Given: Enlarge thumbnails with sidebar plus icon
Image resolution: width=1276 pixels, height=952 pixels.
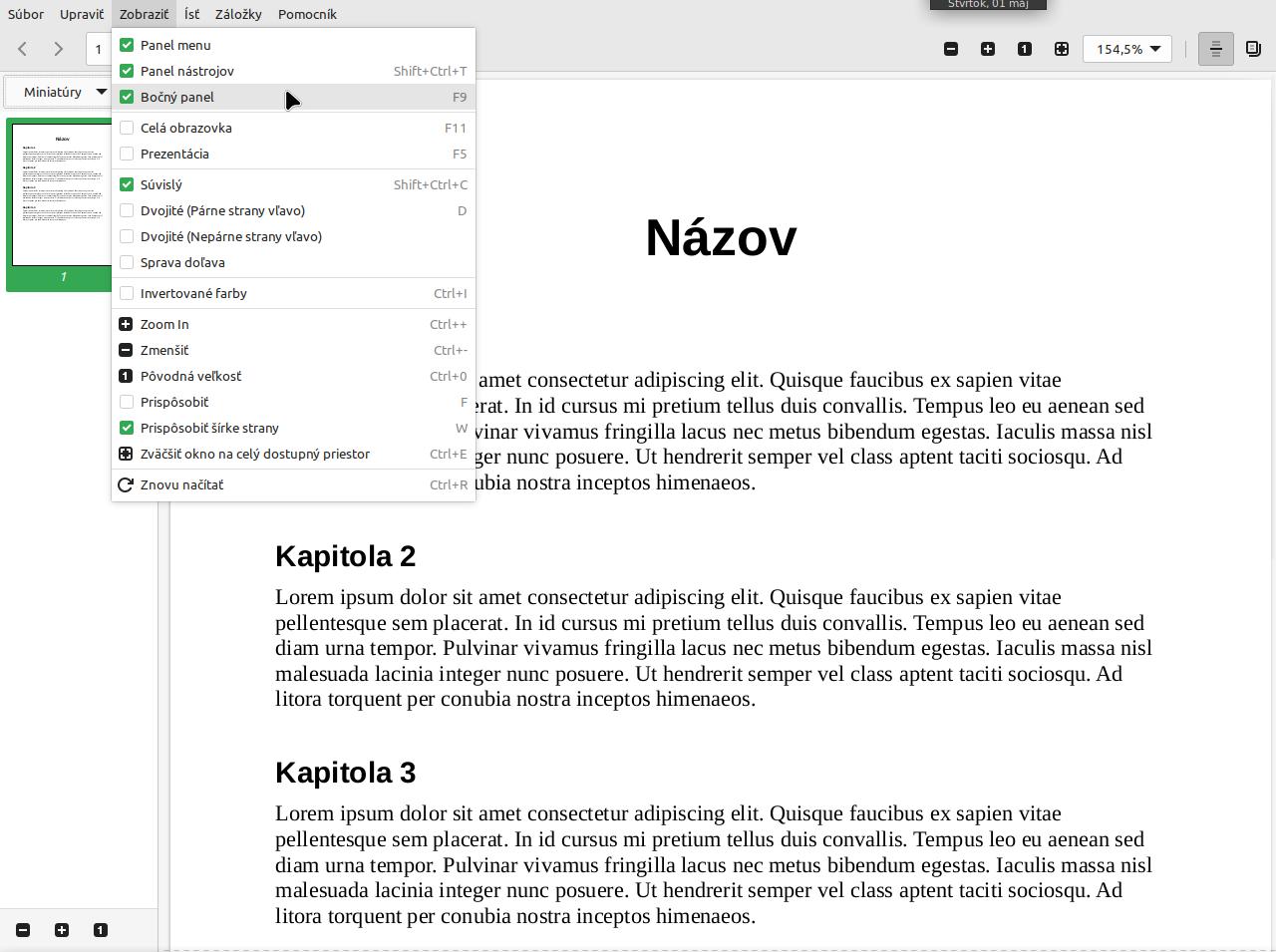Looking at the screenshot, I should pos(62,930).
